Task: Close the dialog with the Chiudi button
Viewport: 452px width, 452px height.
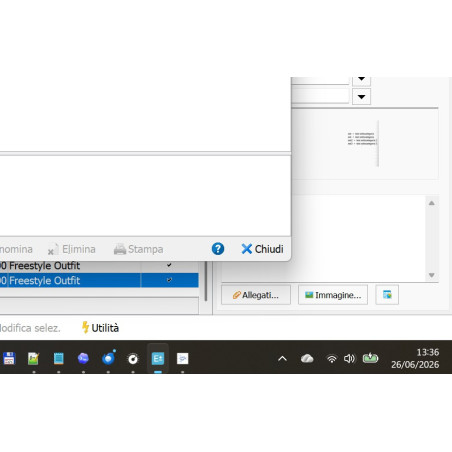Action: [262, 249]
